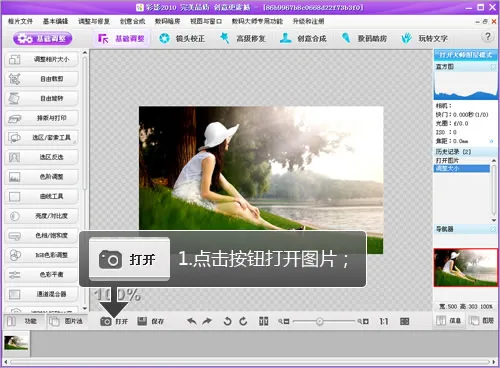Click the undo arrow icon
Image resolution: width=500 pixels, height=368 pixels.
(x=192, y=321)
